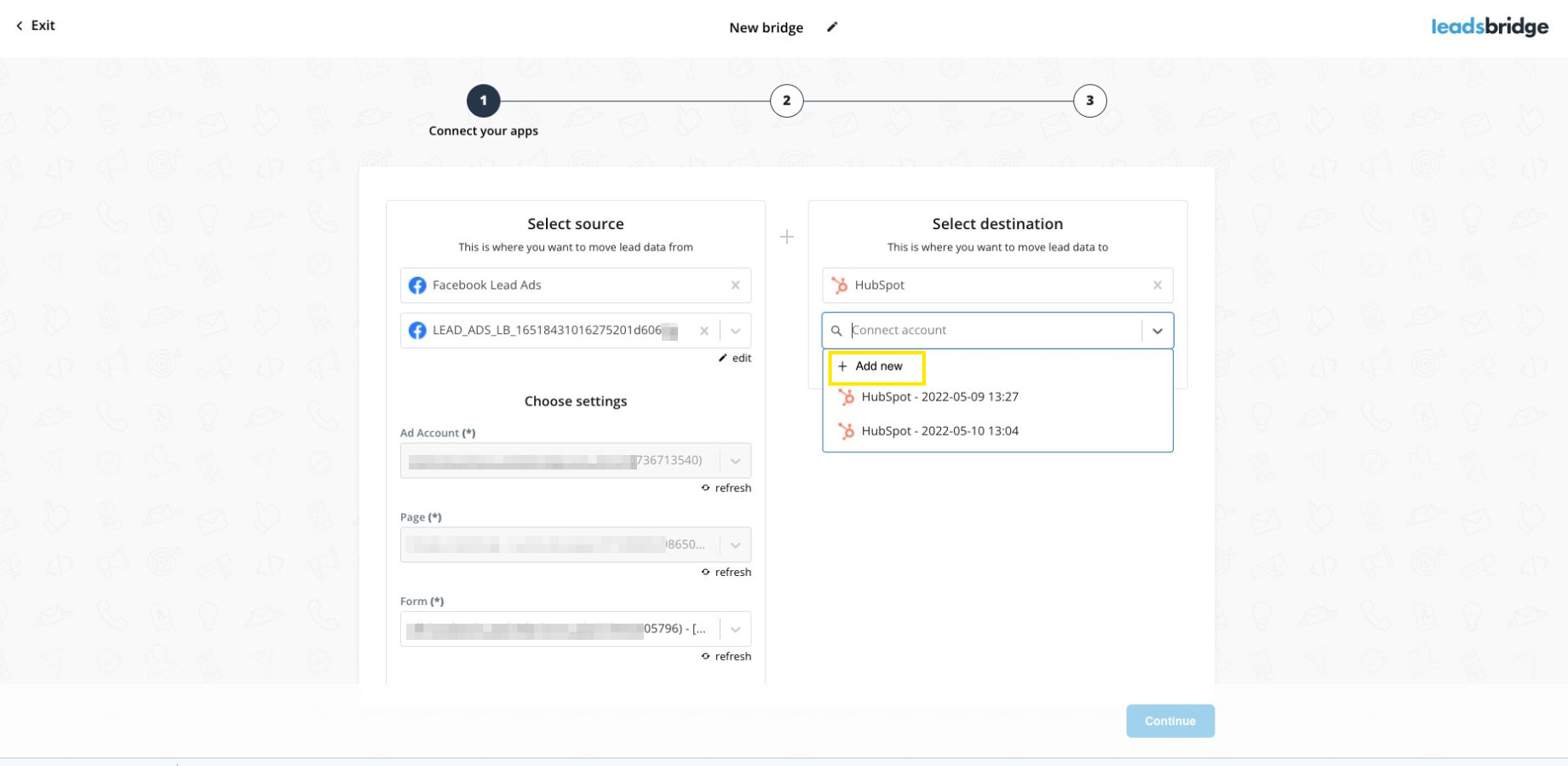Refresh the Ad Account list
Image resolution: width=1568 pixels, height=766 pixels.
tap(727, 488)
